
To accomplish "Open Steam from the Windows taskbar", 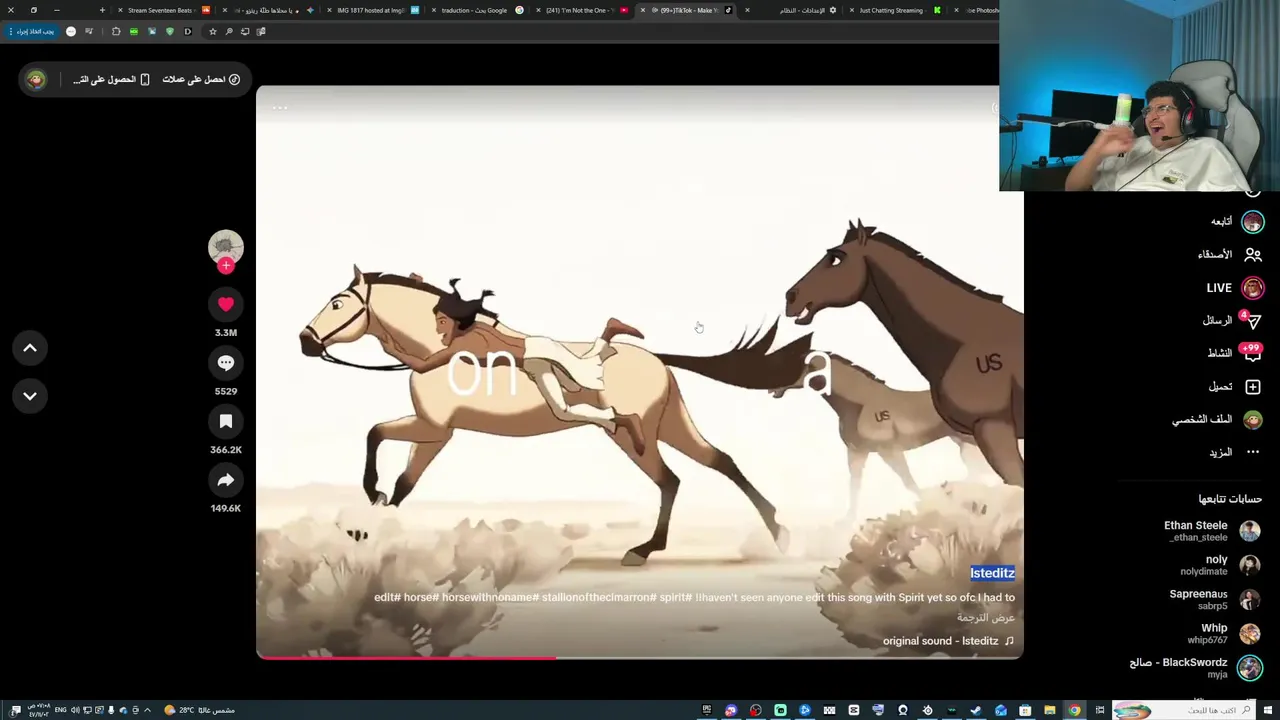I will (x=976, y=710).
